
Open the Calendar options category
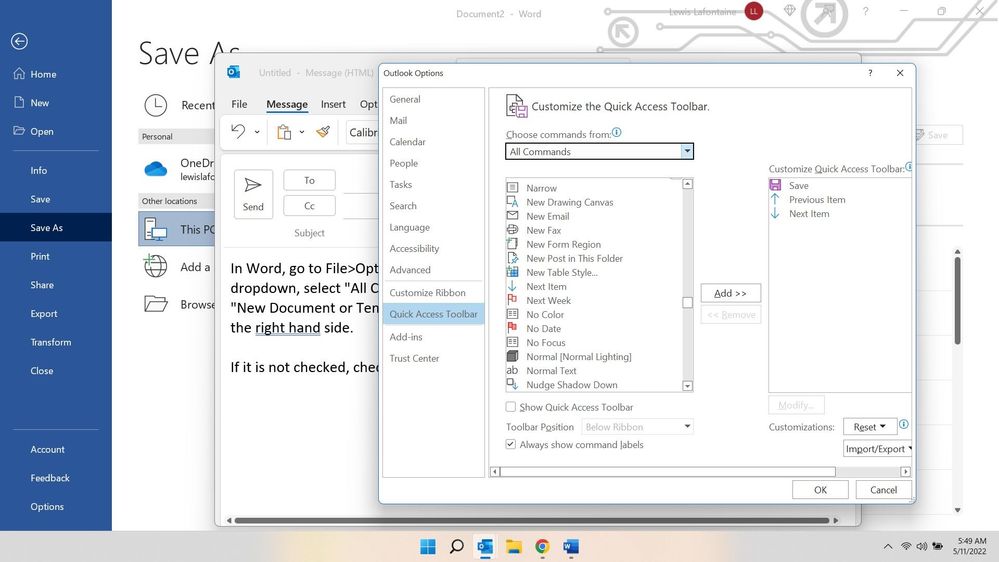click(407, 141)
